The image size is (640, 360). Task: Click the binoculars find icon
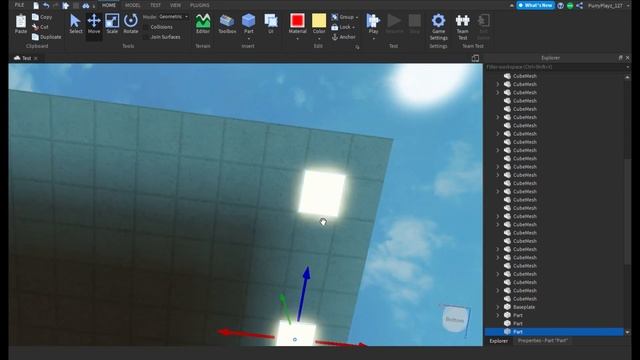[x=86, y=5]
